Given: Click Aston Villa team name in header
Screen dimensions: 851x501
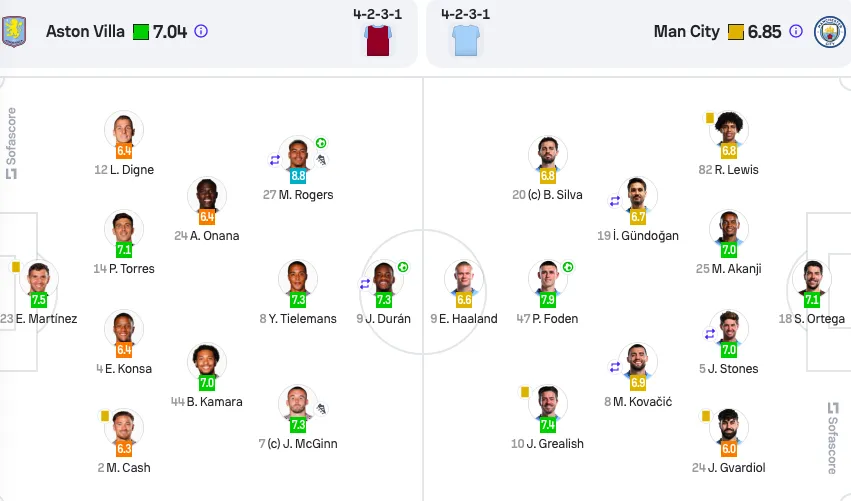Looking at the screenshot, I should (x=85, y=31).
